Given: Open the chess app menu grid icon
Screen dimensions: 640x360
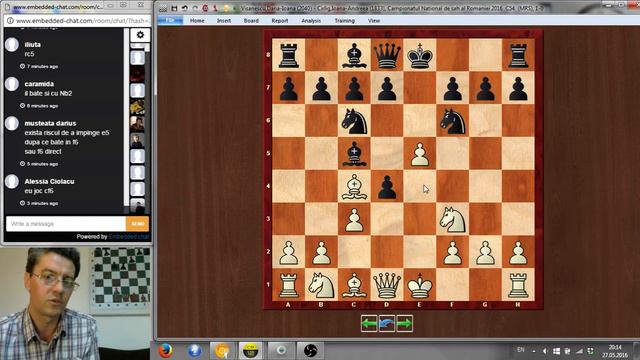Looking at the screenshot, I should pyautogui.click(x=163, y=9).
